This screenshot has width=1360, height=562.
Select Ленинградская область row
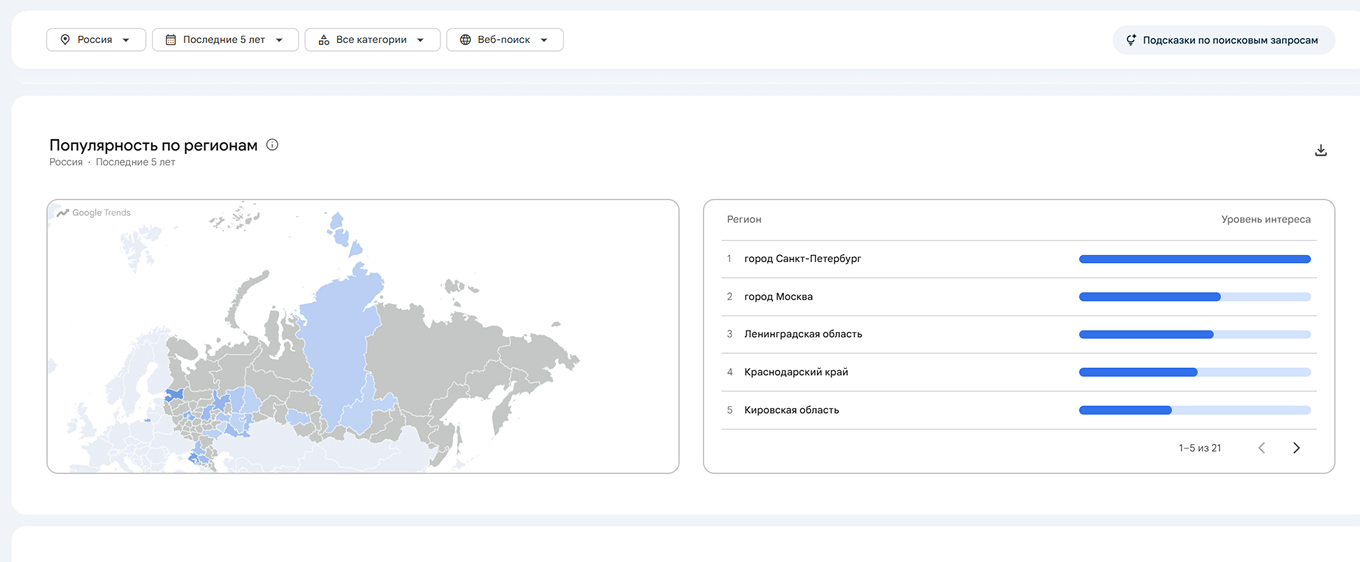pos(1019,334)
